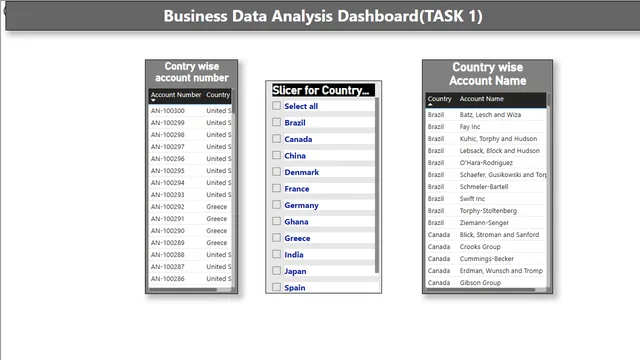Select the O'Hara-Rodriguez account
The image size is (640, 360).
click(486, 162)
